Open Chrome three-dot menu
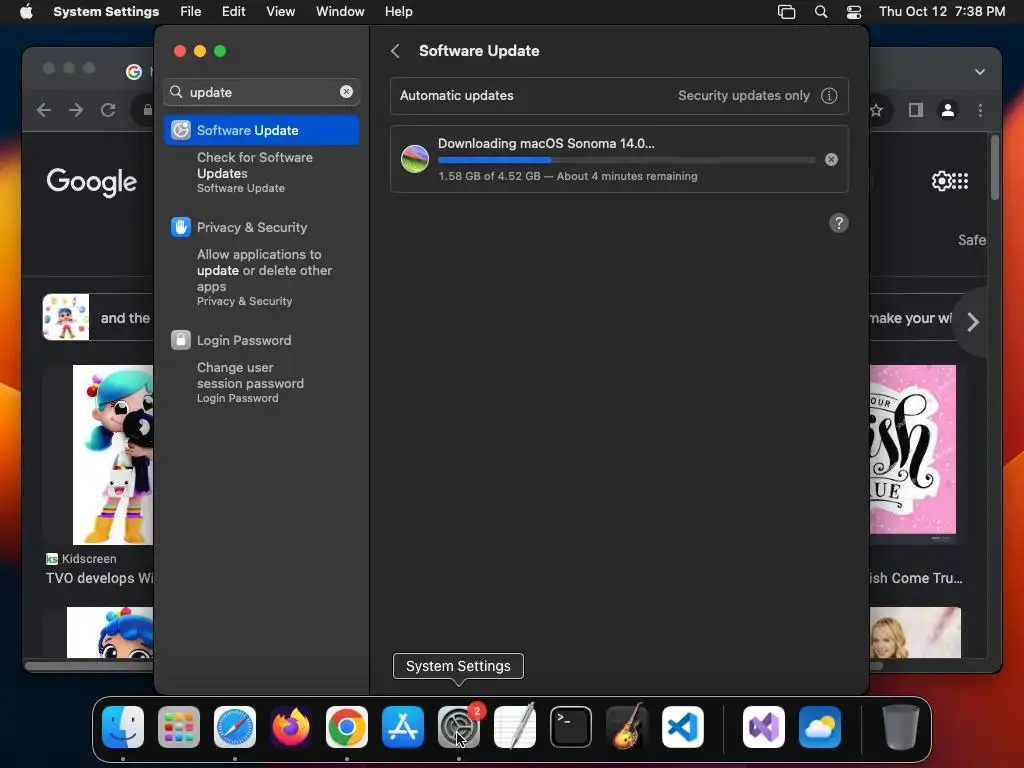The image size is (1024, 768). coord(980,110)
